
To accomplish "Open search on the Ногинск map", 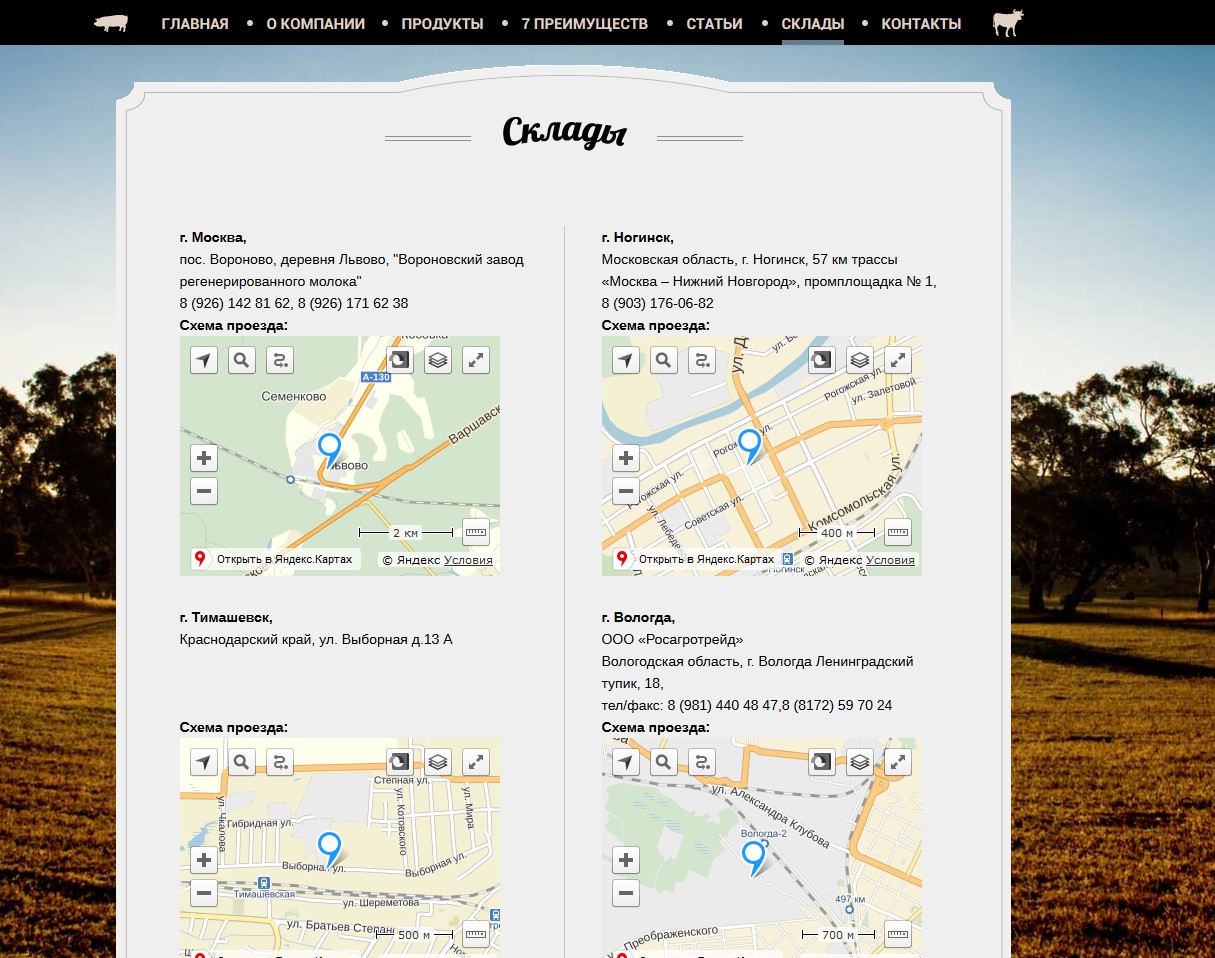I will (x=664, y=360).
